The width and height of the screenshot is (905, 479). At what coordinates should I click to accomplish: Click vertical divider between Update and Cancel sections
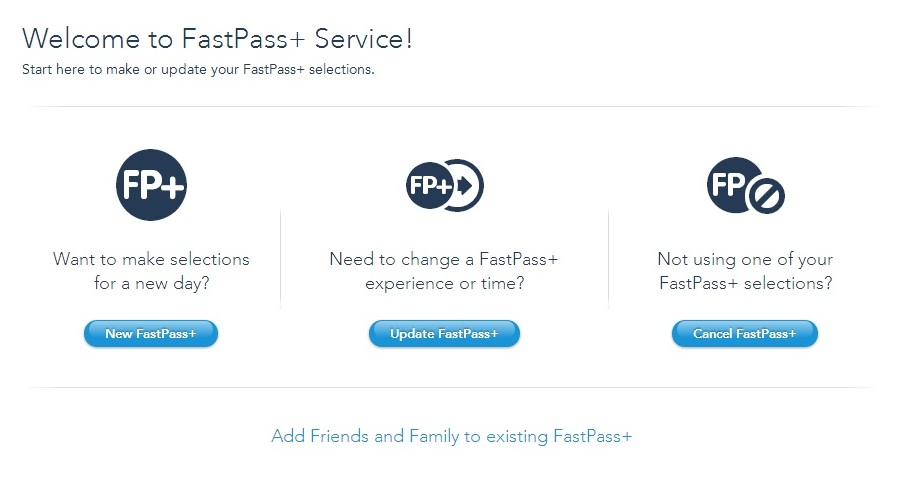click(608, 258)
